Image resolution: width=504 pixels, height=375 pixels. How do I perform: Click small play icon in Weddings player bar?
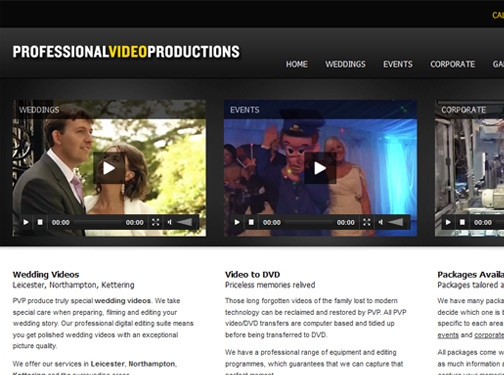(x=26, y=222)
